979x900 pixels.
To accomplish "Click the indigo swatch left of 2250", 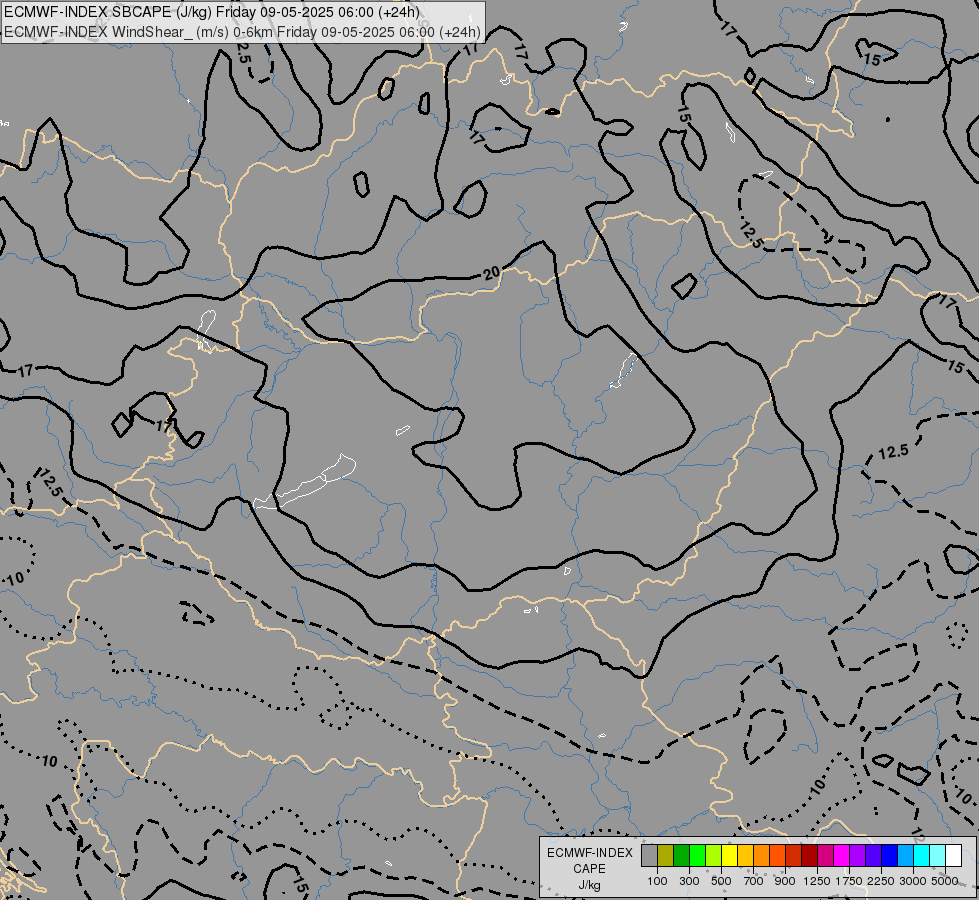I will click(x=874, y=855).
